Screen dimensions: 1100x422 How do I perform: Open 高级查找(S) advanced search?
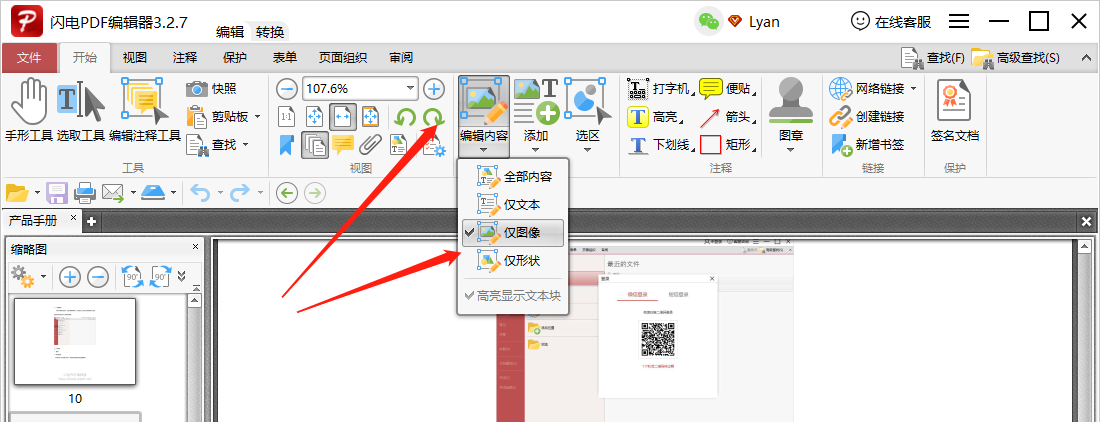click(x=1015, y=58)
